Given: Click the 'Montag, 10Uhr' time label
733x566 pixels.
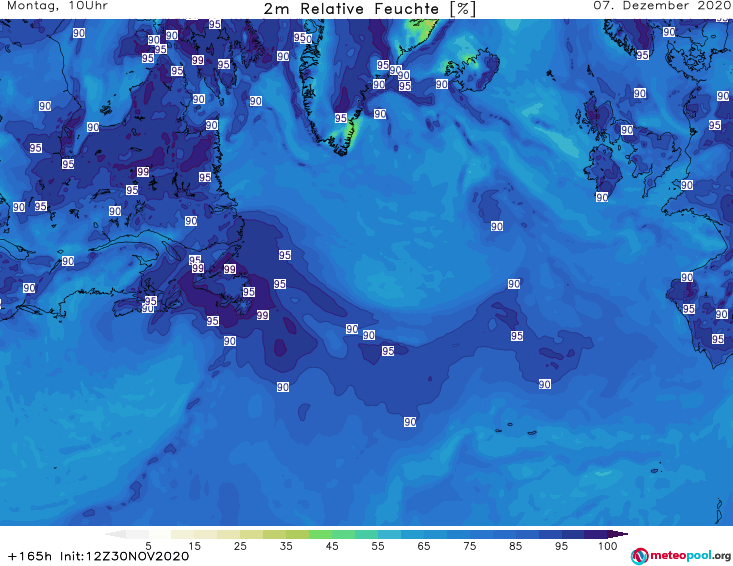Looking at the screenshot, I should tap(57, 6).
